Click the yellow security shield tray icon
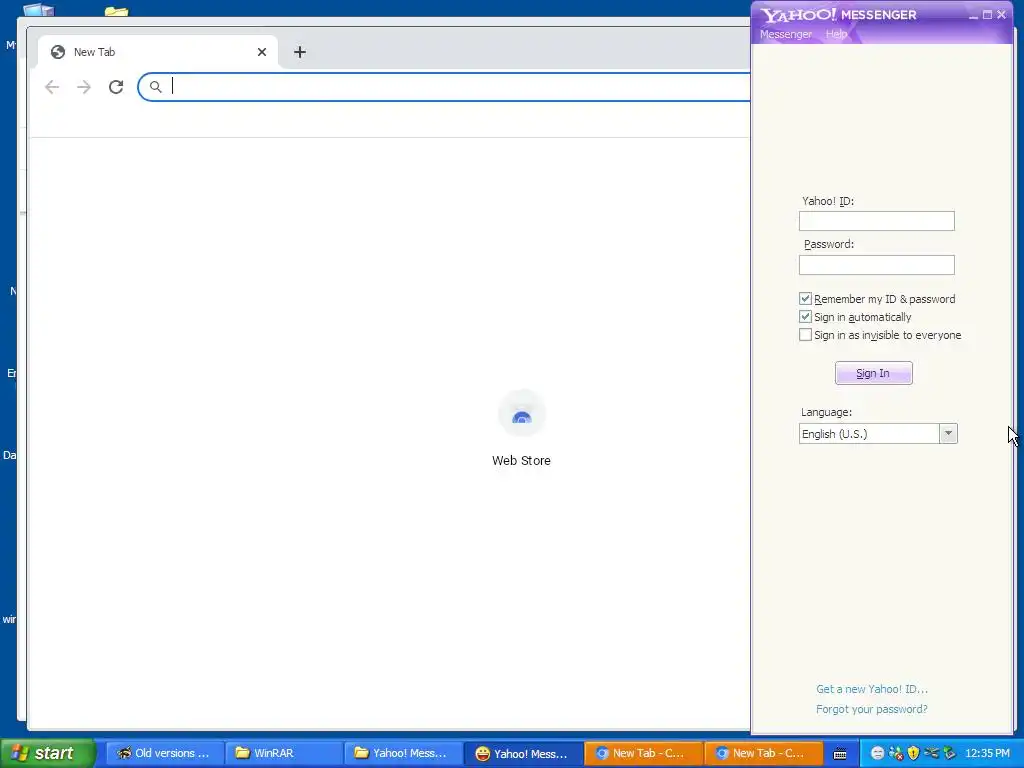The image size is (1024, 768). pos(914,753)
